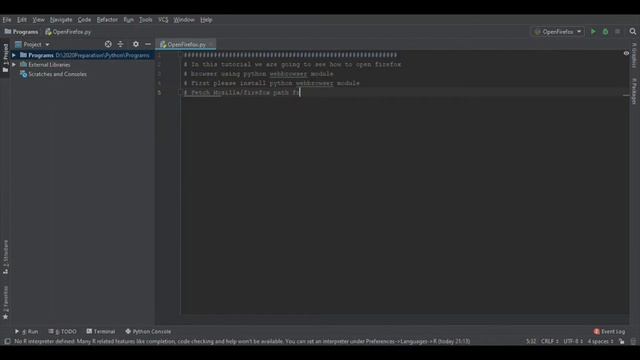Debug OpenFirefox with the bug icon

[x=605, y=32]
